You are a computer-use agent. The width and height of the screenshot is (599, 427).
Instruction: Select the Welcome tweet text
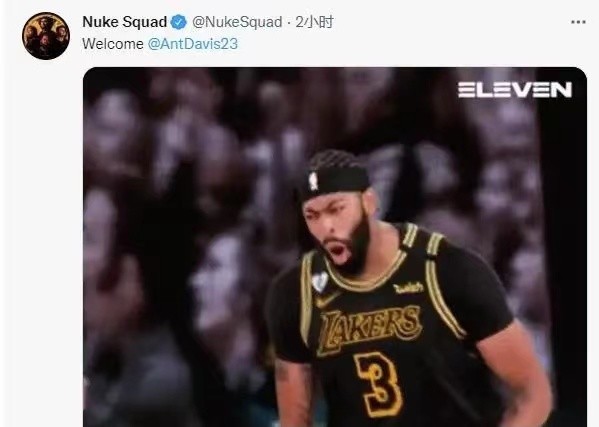point(113,44)
